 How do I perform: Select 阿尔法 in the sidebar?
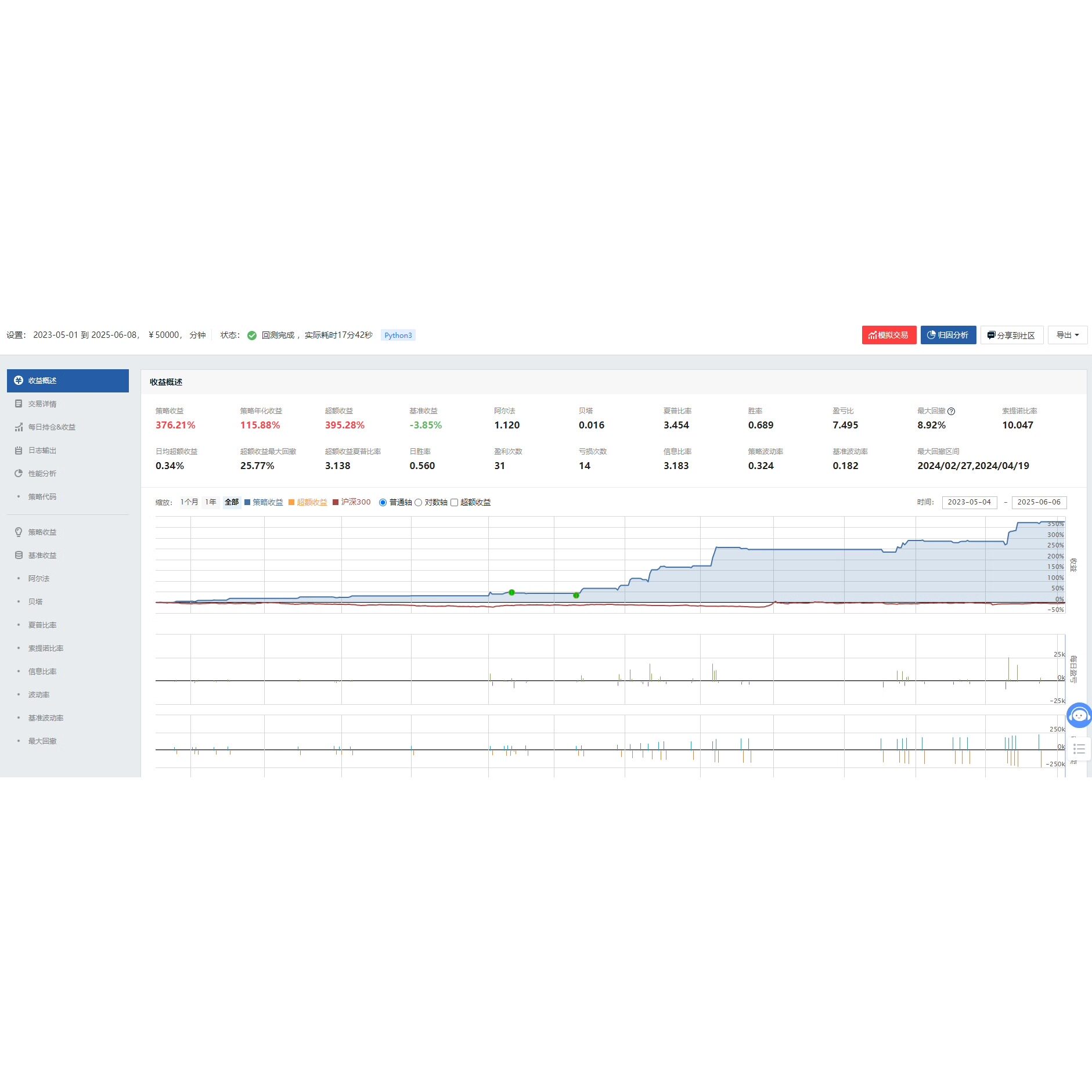coord(39,579)
